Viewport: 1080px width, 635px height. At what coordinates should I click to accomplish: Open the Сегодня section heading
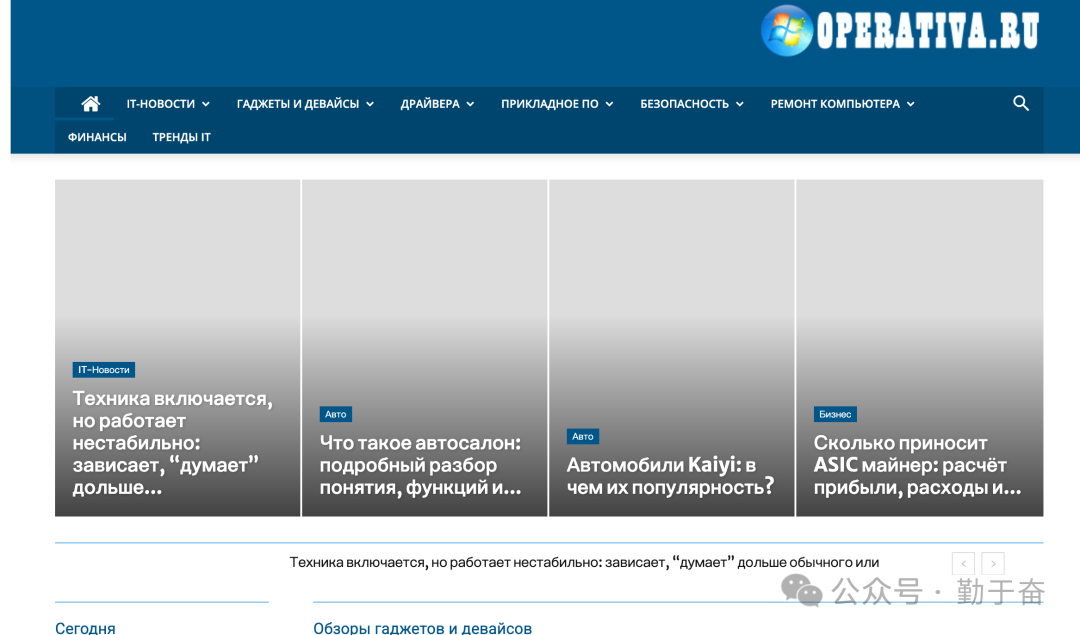(x=85, y=628)
